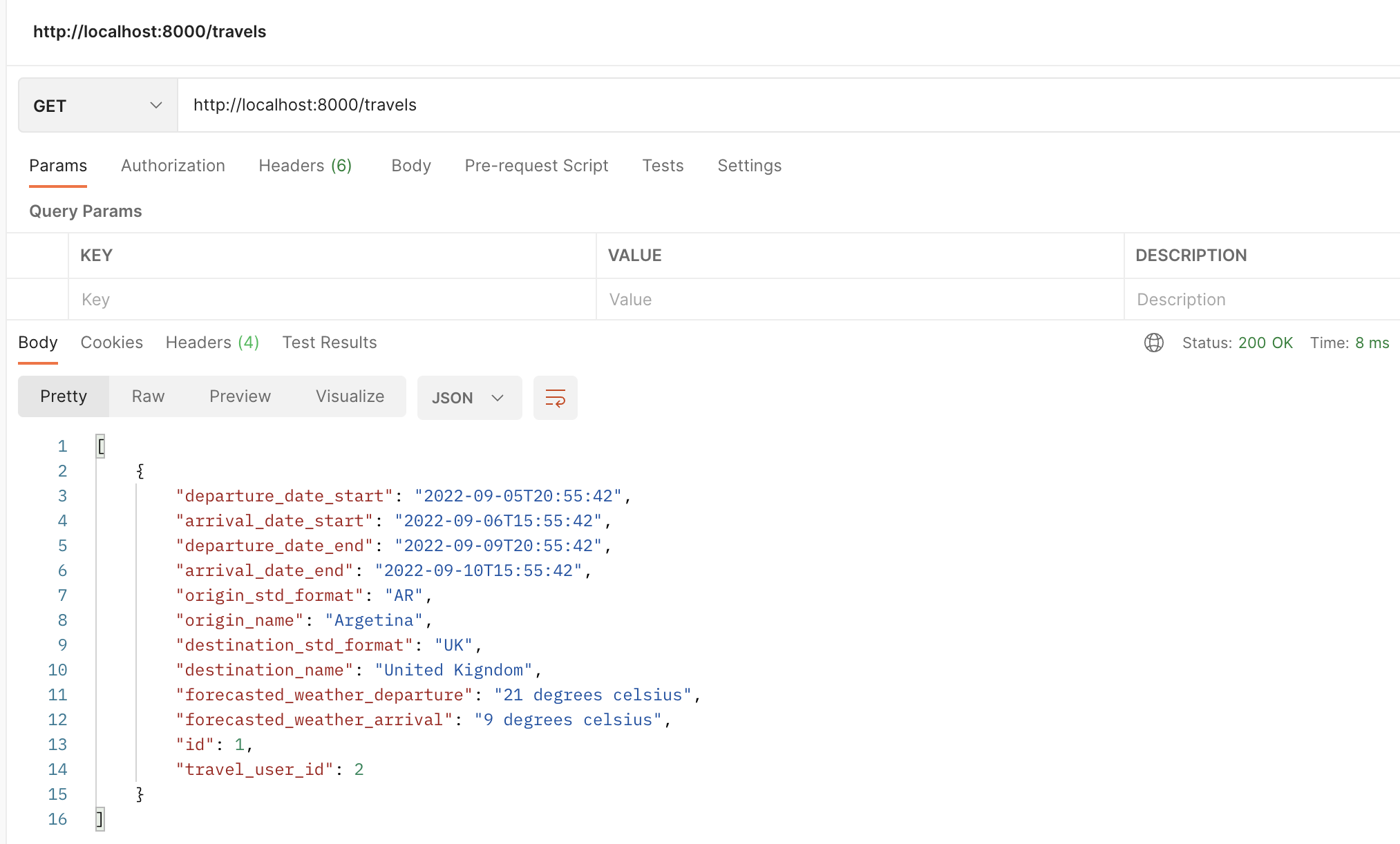Click the Description query param field

[1262, 300]
